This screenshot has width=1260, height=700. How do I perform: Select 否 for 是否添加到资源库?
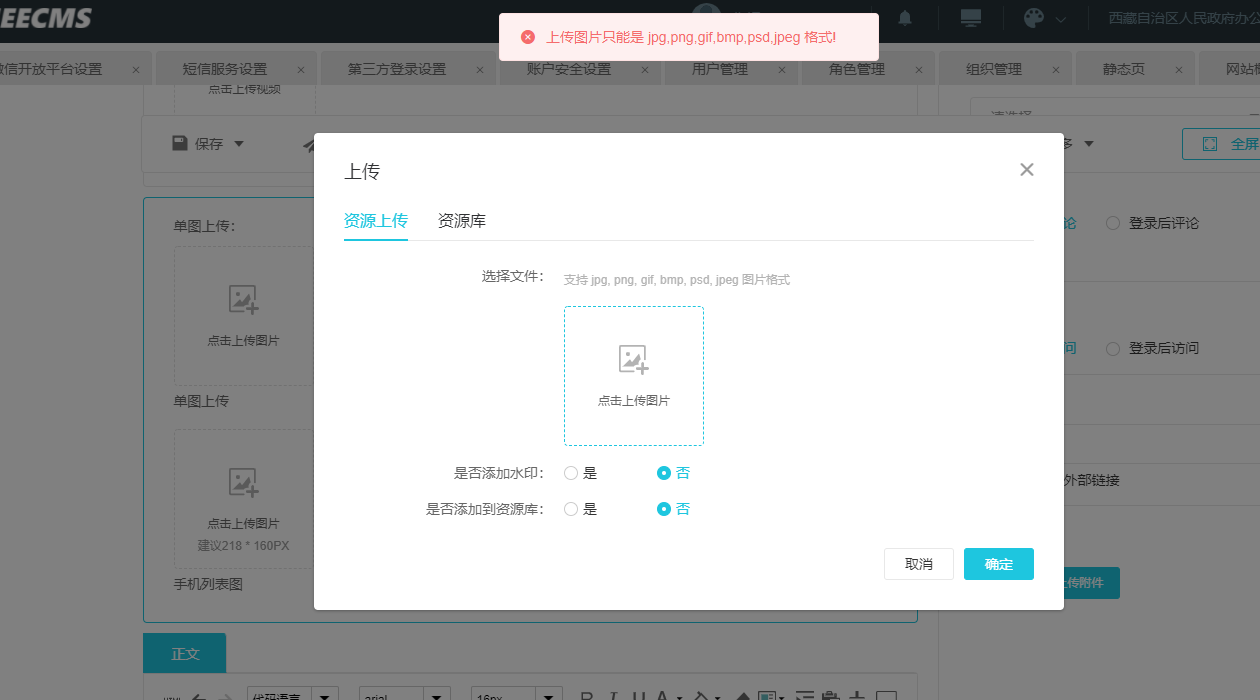click(x=663, y=509)
